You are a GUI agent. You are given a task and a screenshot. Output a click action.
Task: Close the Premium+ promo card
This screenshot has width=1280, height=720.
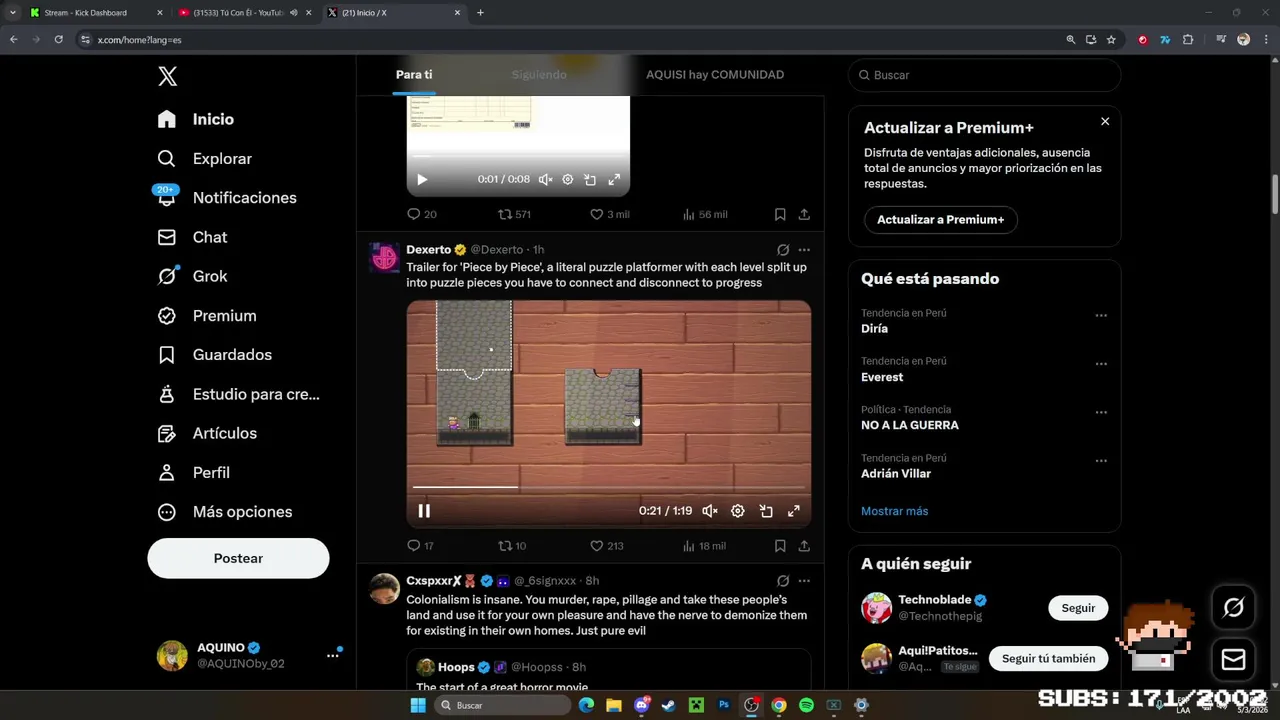(1105, 121)
